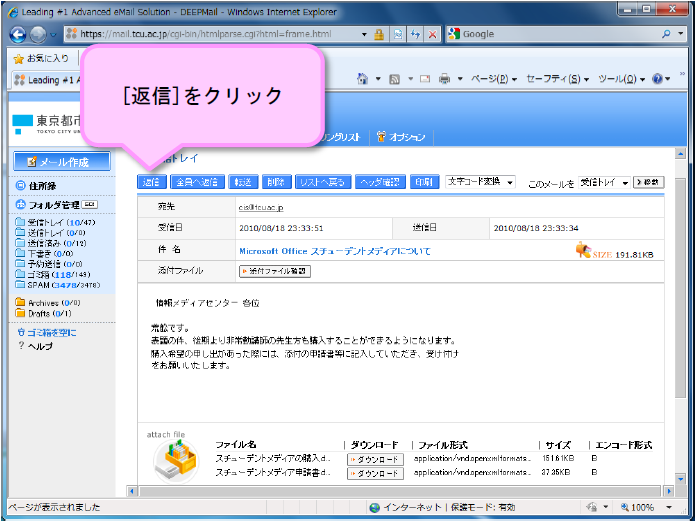Click the RSS feeds icon

tap(394, 79)
